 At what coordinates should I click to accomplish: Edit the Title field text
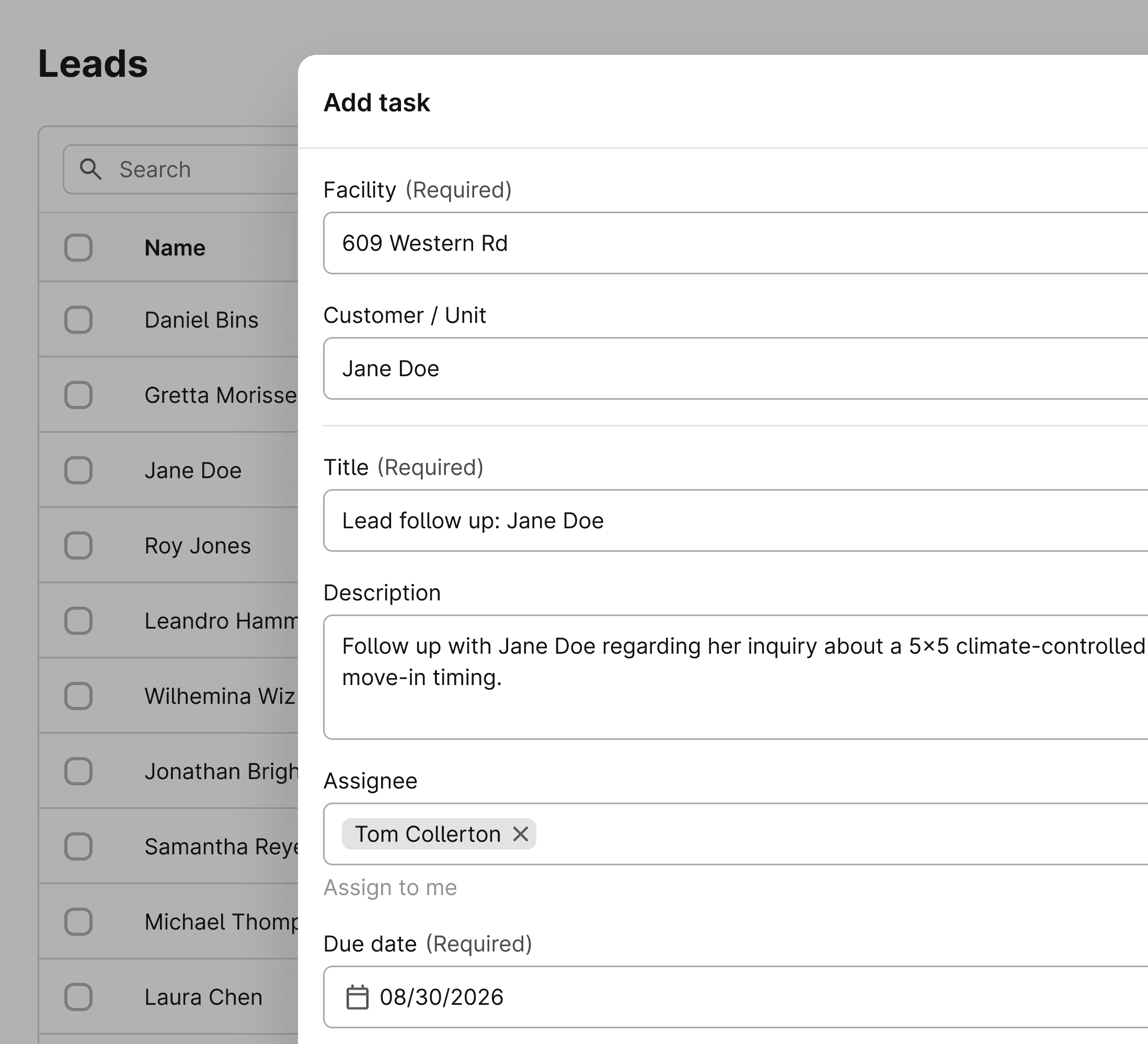point(734,520)
